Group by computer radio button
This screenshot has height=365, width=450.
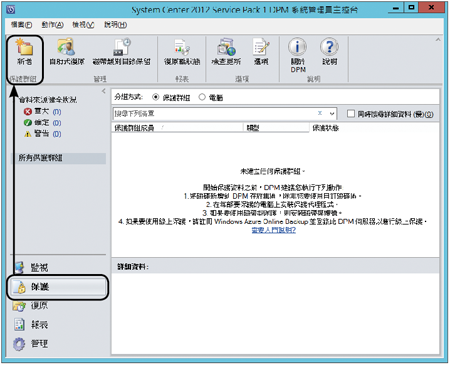[x=202, y=97]
